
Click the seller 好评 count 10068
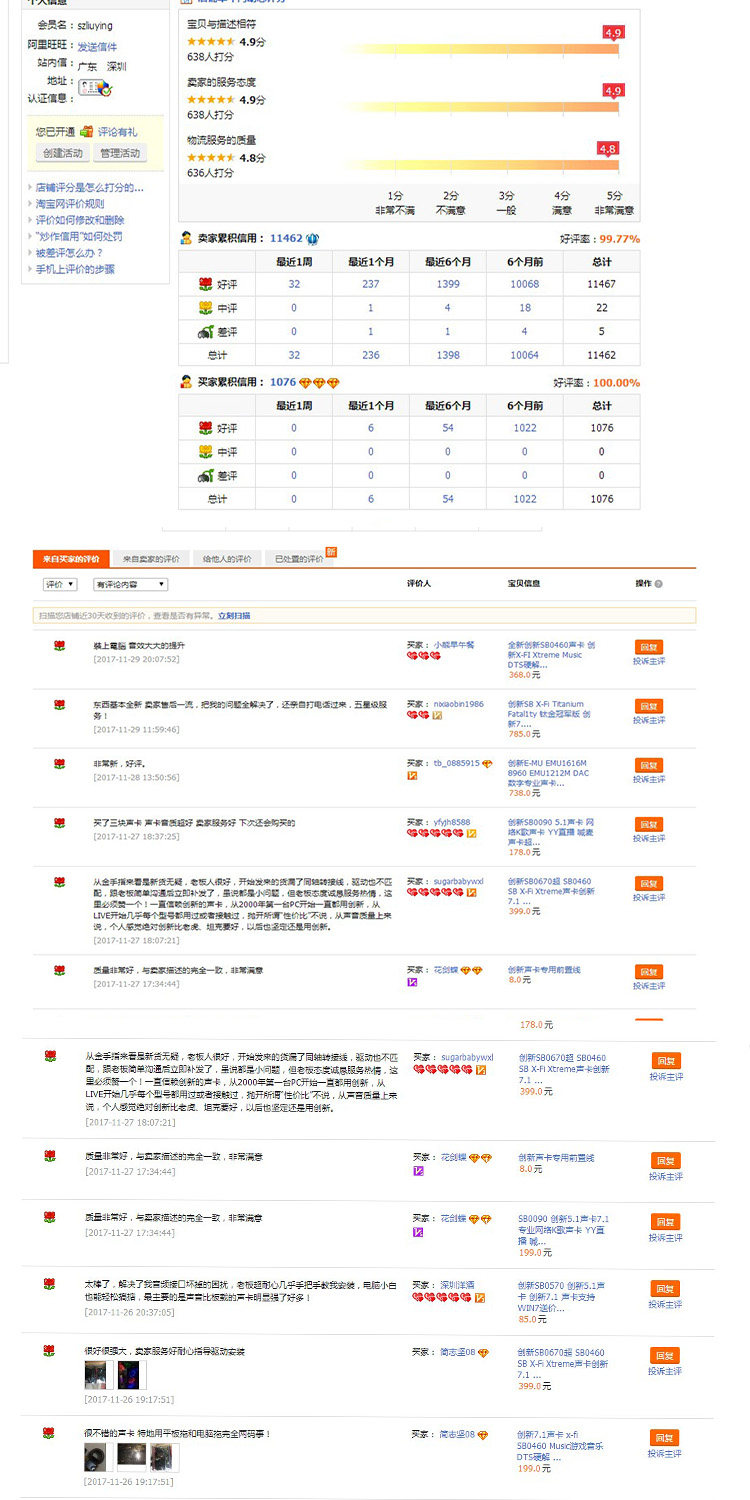tap(525, 284)
